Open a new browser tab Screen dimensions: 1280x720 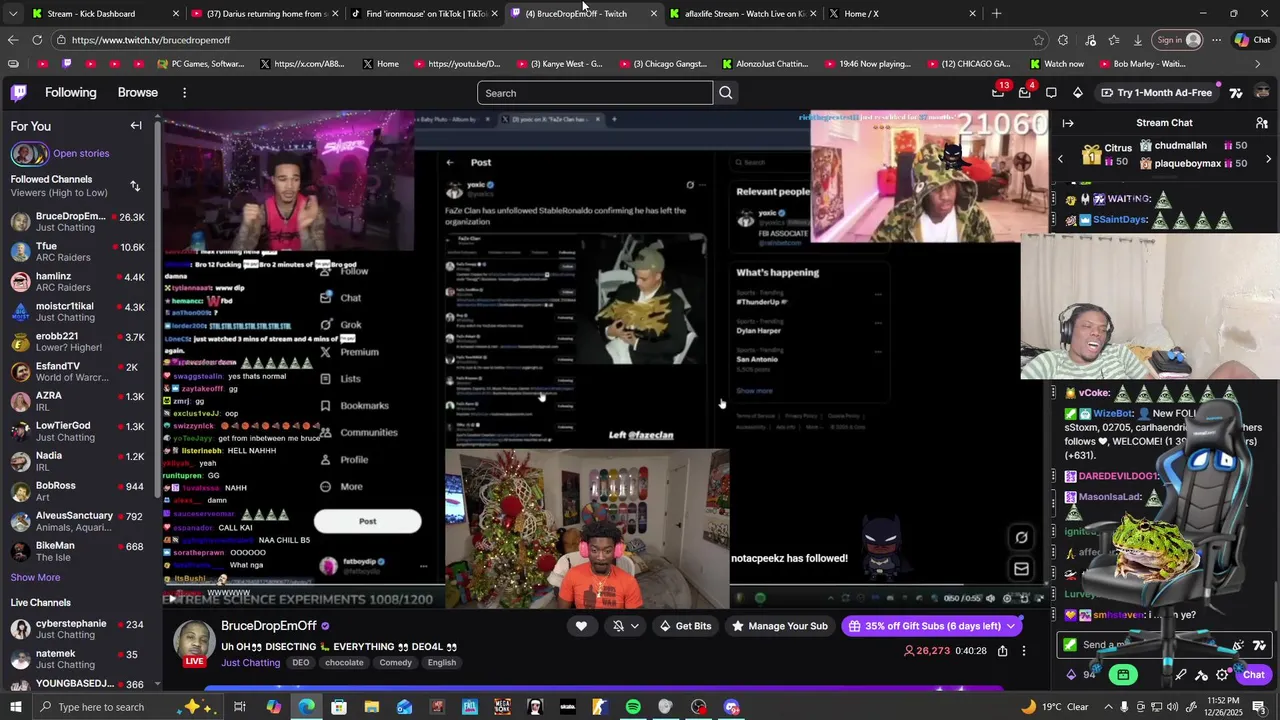tap(996, 13)
